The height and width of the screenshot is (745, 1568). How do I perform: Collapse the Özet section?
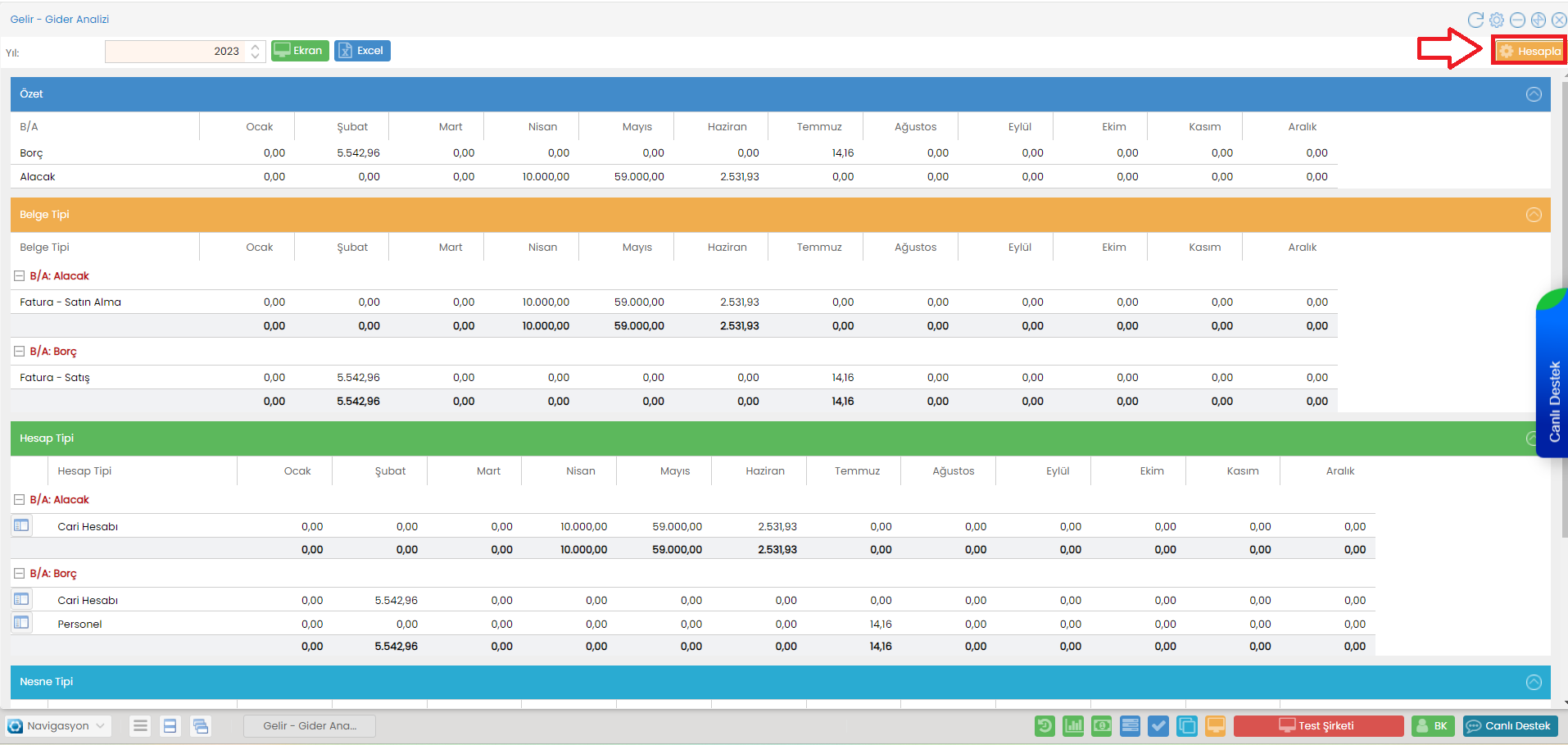tap(1534, 94)
